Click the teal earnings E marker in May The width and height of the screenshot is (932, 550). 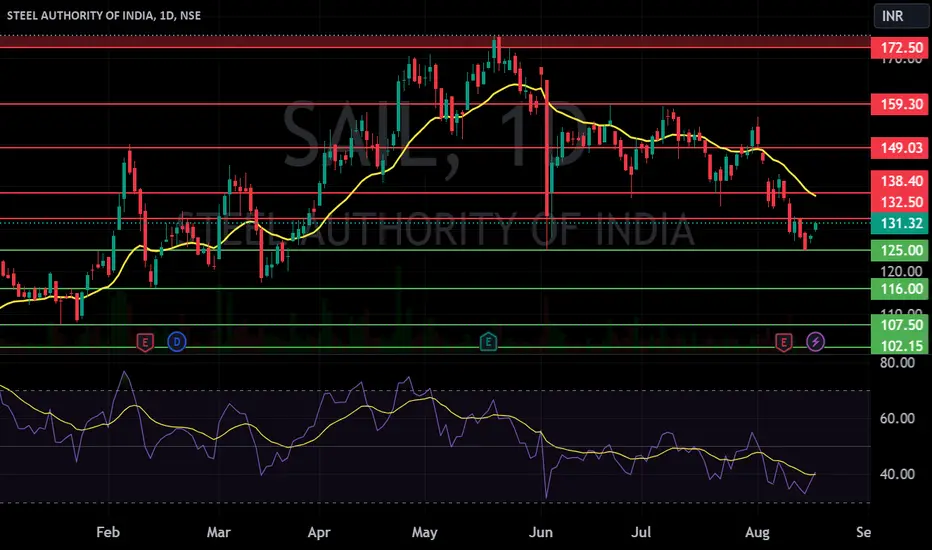(488, 342)
